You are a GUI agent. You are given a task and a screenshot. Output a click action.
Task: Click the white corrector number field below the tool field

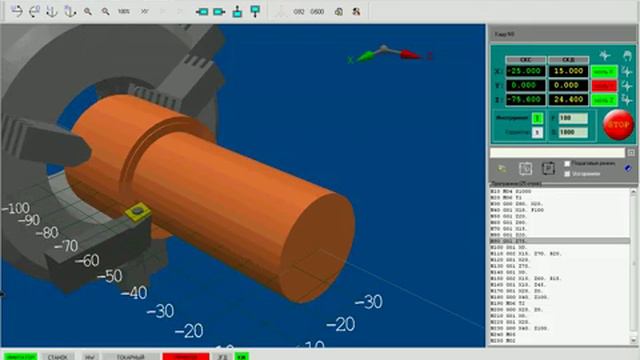(537, 132)
